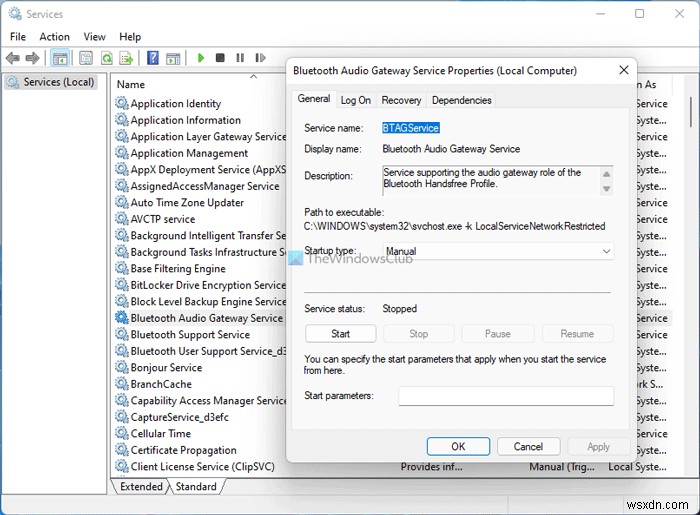Image resolution: width=700 pixels, height=515 pixels.
Task: Click the Name column header
Action: (131, 84)
